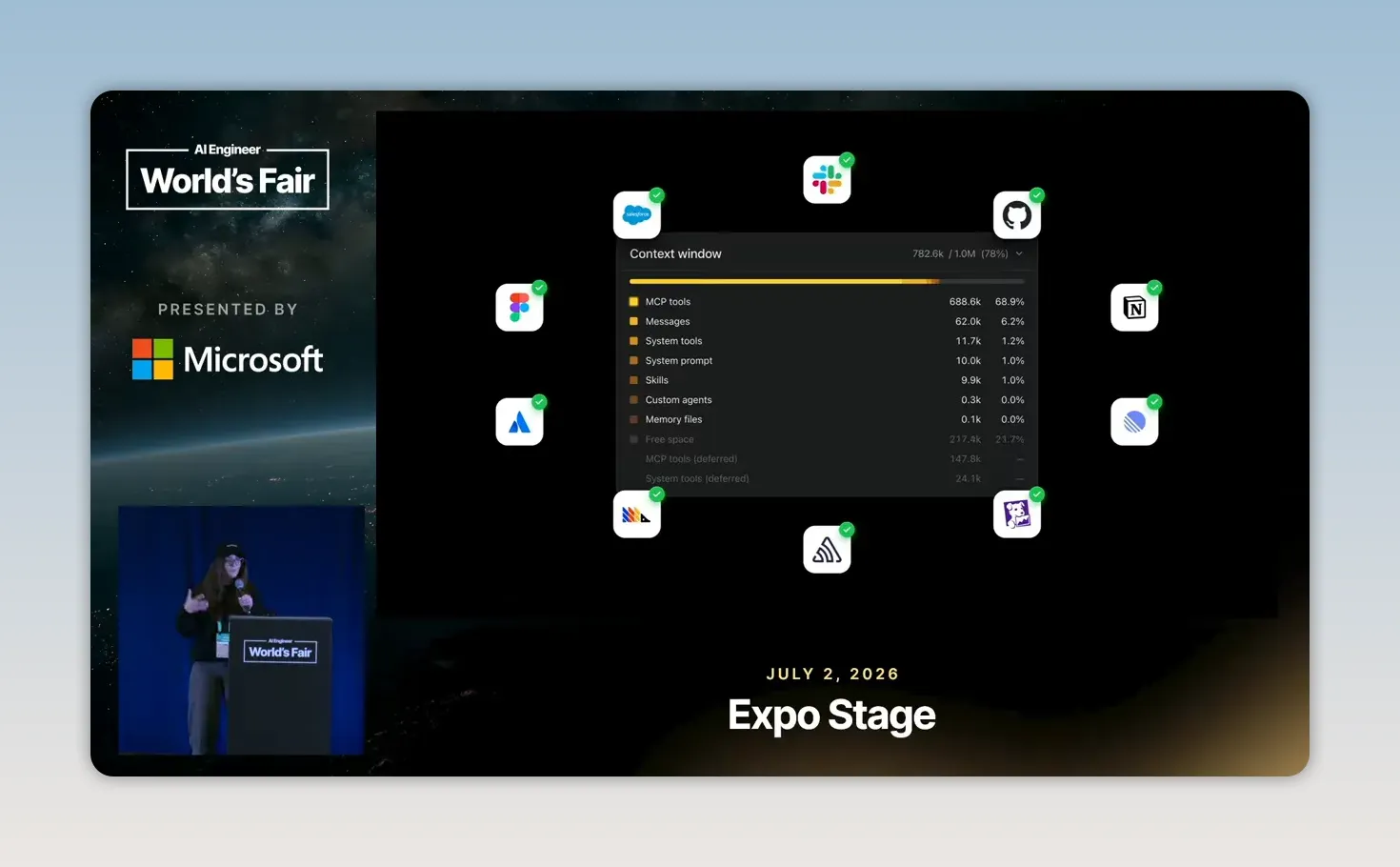The height and width of the screenshot is (867, 1400).
Task: Select the "Custom agents" row label
Action: [678, 400]
